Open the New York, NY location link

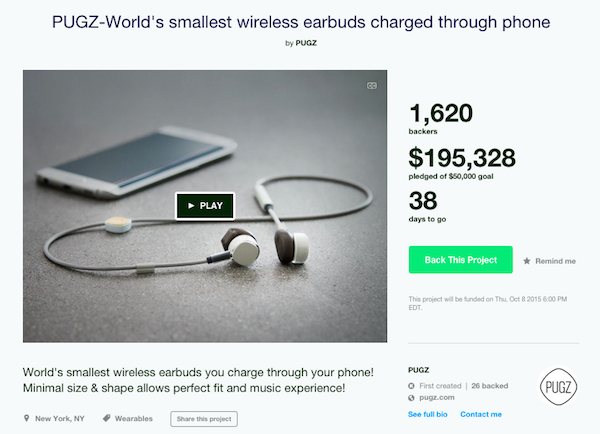point(60,419)
